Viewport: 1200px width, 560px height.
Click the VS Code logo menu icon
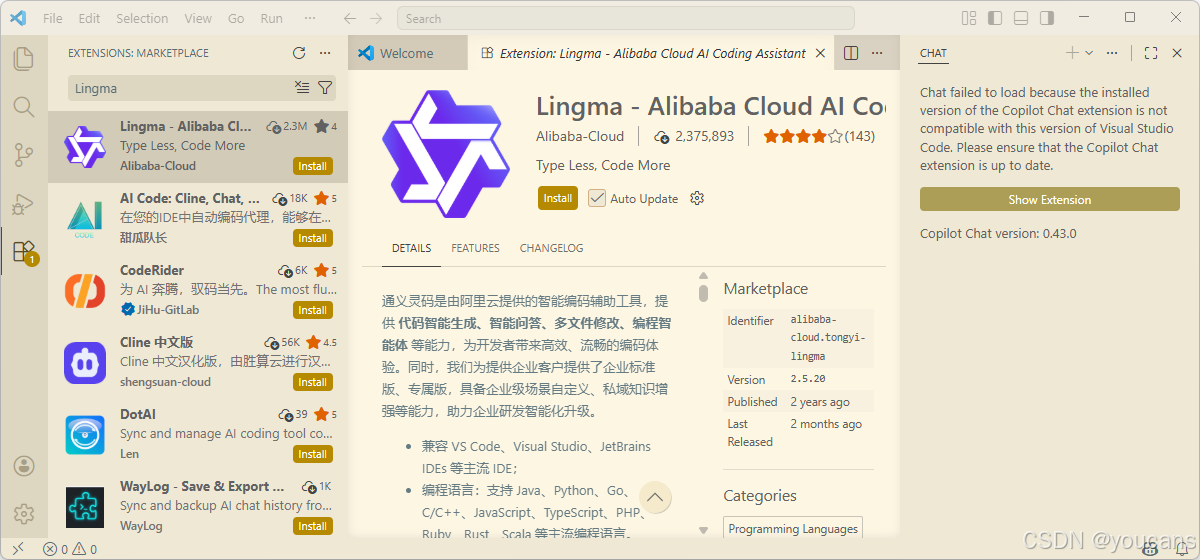pos(18,18)
